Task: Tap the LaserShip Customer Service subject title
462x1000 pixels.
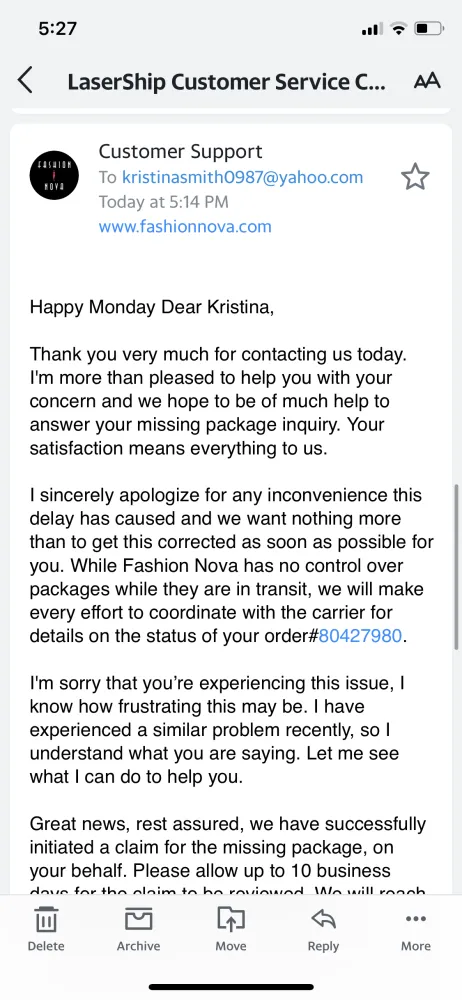Action: point(227,82)
